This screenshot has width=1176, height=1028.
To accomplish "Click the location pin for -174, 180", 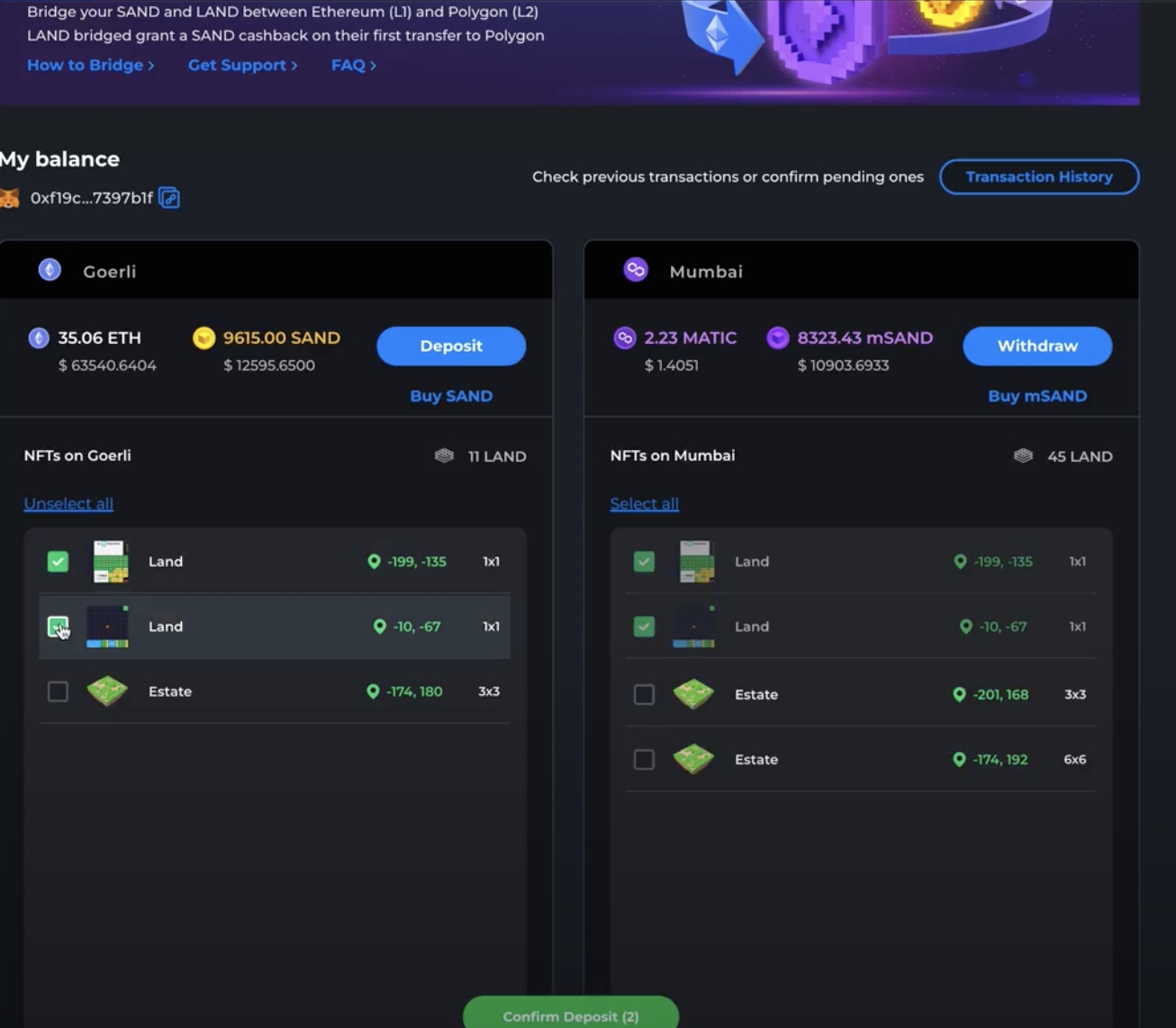I will (x=373, y=691).
